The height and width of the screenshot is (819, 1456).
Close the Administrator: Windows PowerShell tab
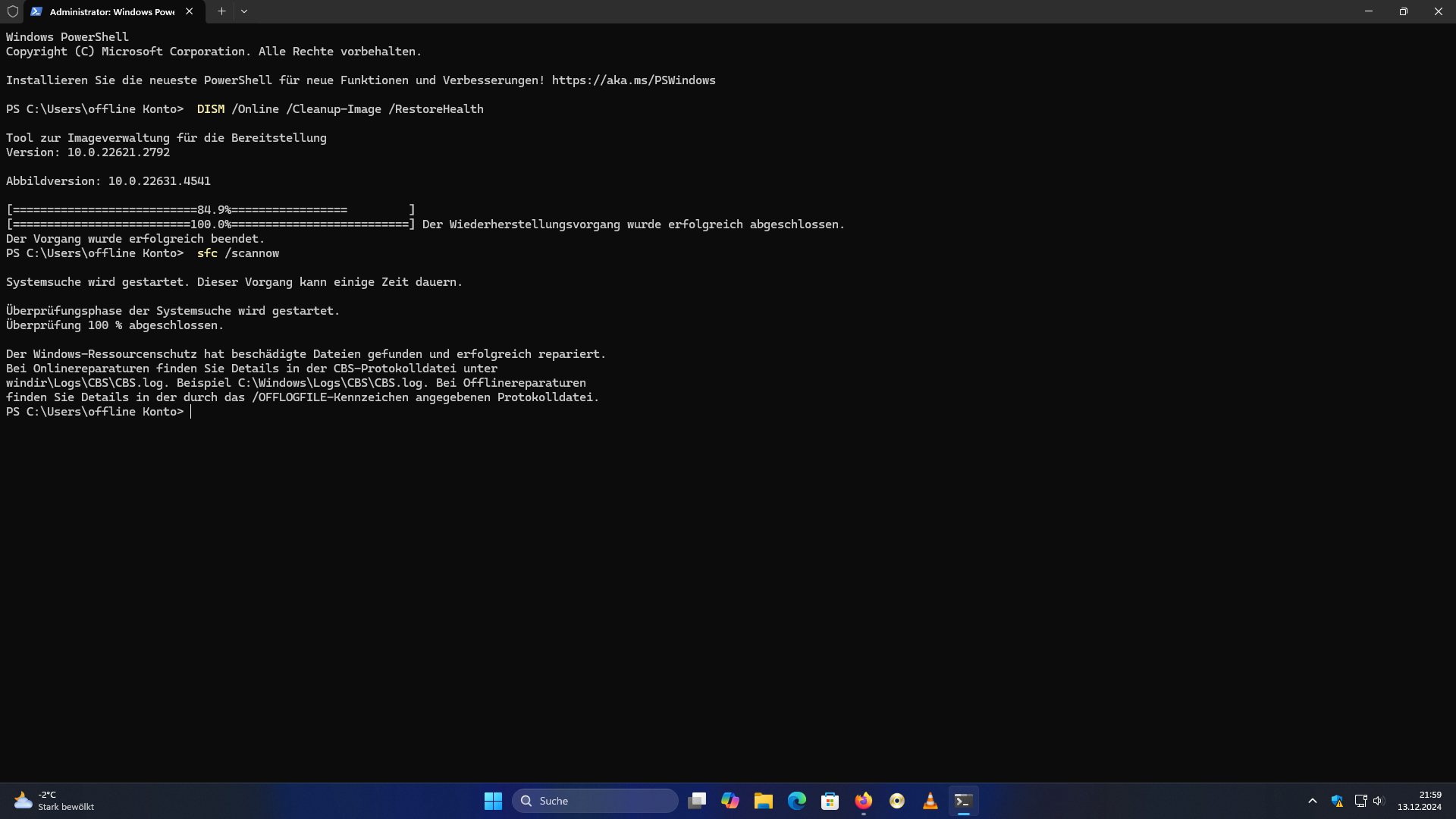(x=190, y=11)
